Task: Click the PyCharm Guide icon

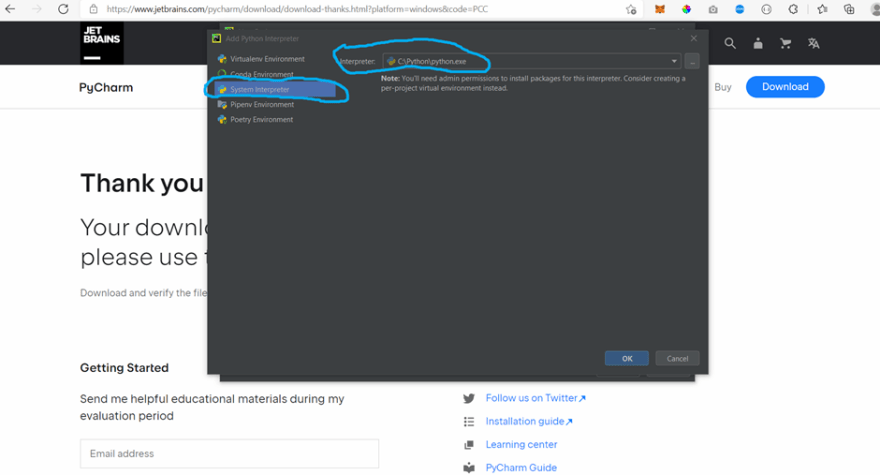Action: [469, 468]
